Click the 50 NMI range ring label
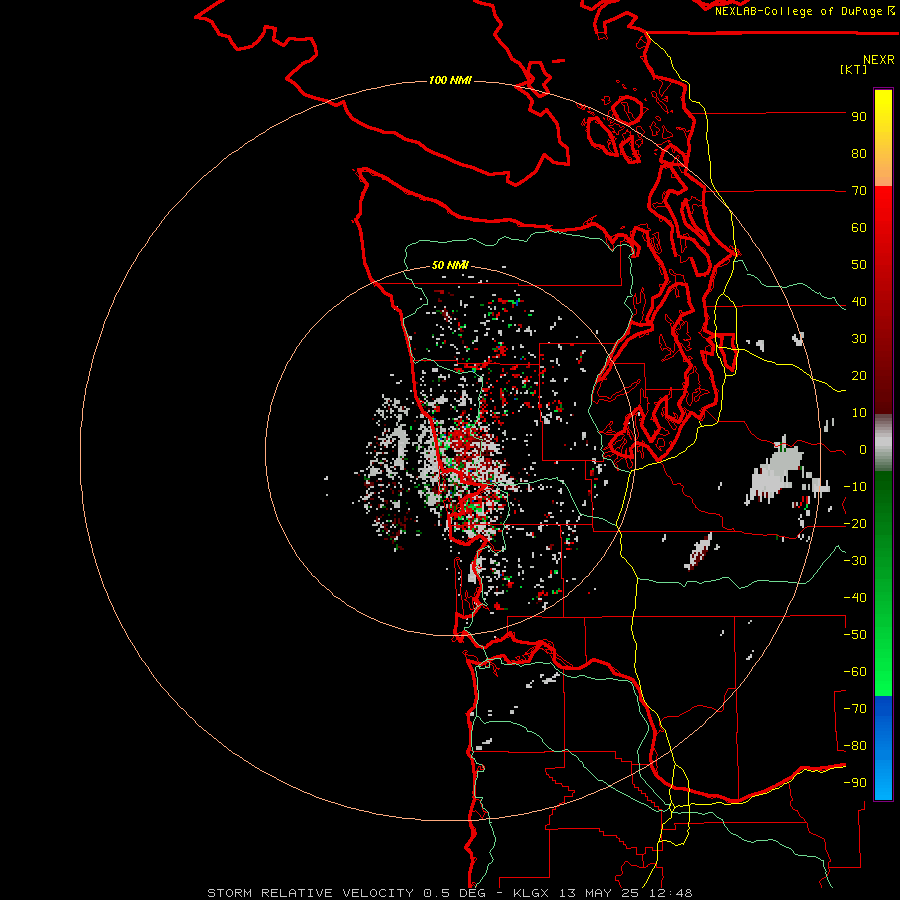This screenshot has height=900, width=900. click(450, 265)
